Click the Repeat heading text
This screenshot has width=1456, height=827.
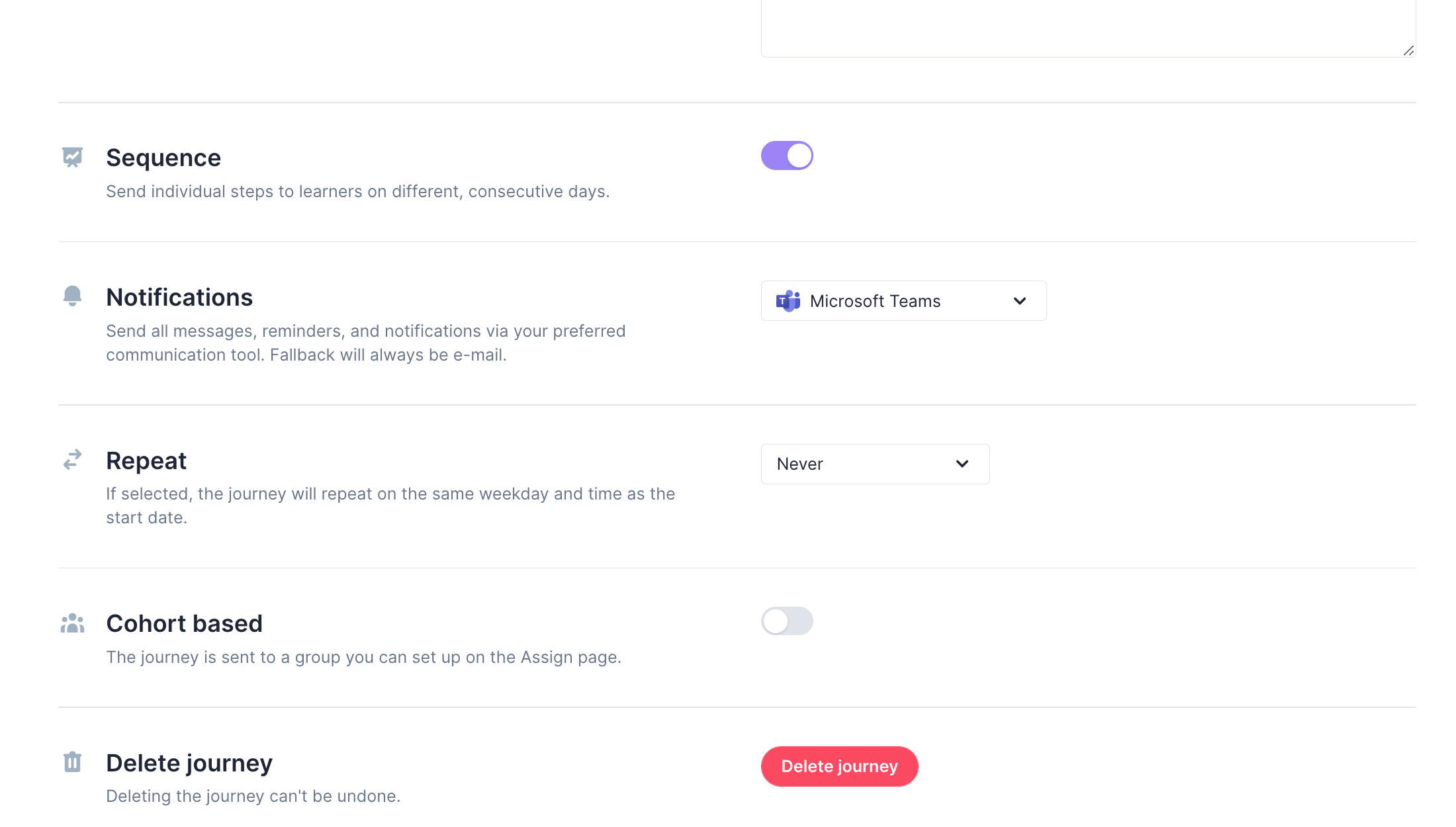[146, 460]
